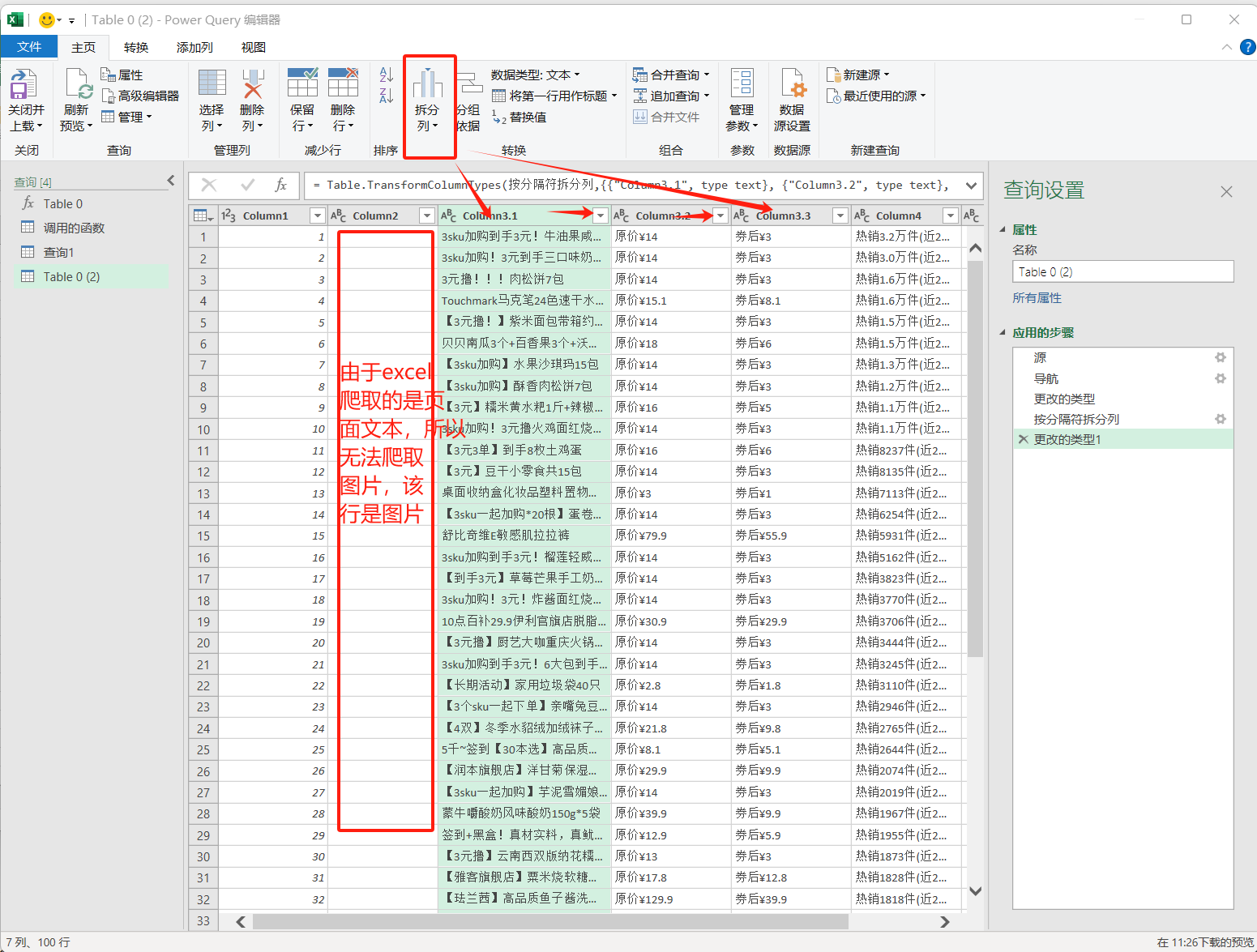Image resolution: width=1257 pixels, height=952 pixels.
Task: Switch to the 添加列 add column tab
Action: [195, 47]
